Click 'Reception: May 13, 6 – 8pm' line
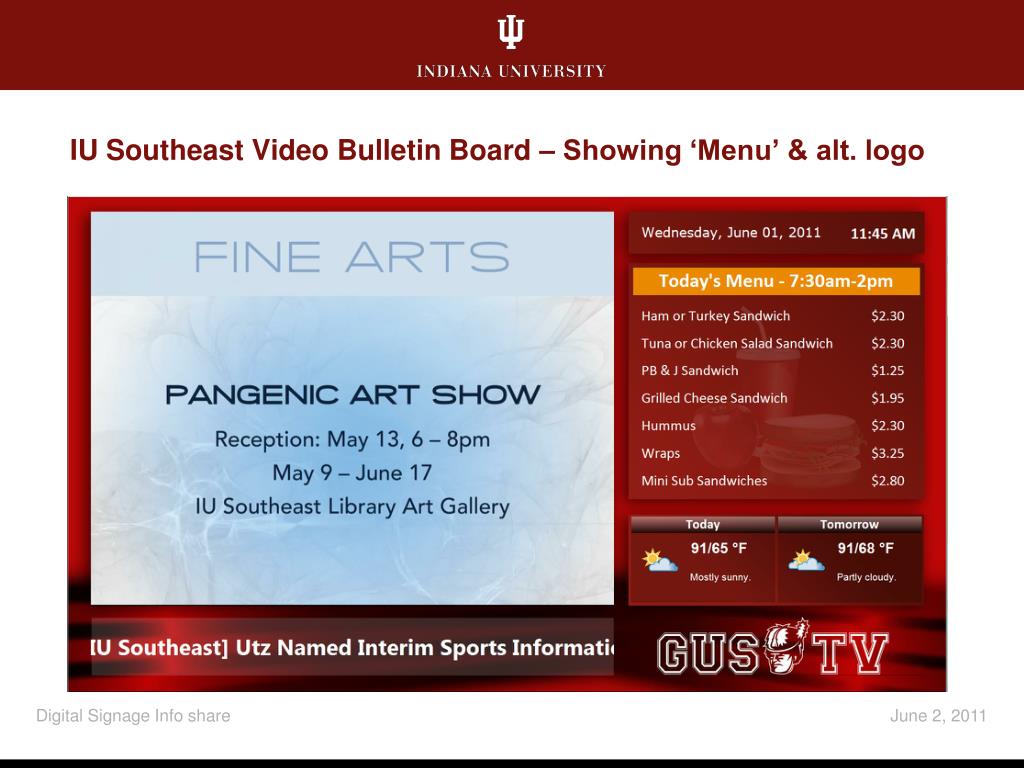The height and width of the screenshot is (768, 1024). [x=353, y=440]
